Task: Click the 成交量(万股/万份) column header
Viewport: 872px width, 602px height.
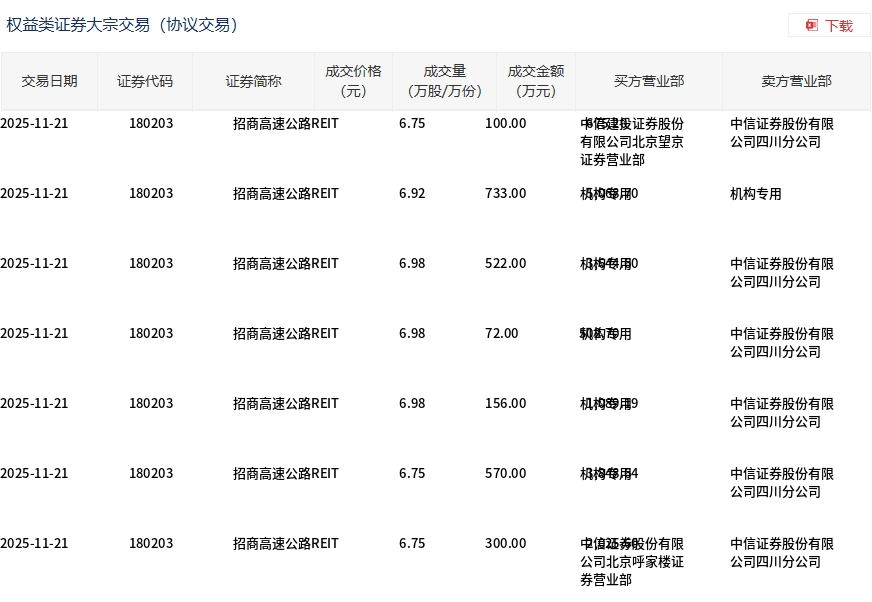Action: click(x=444, y=82)
